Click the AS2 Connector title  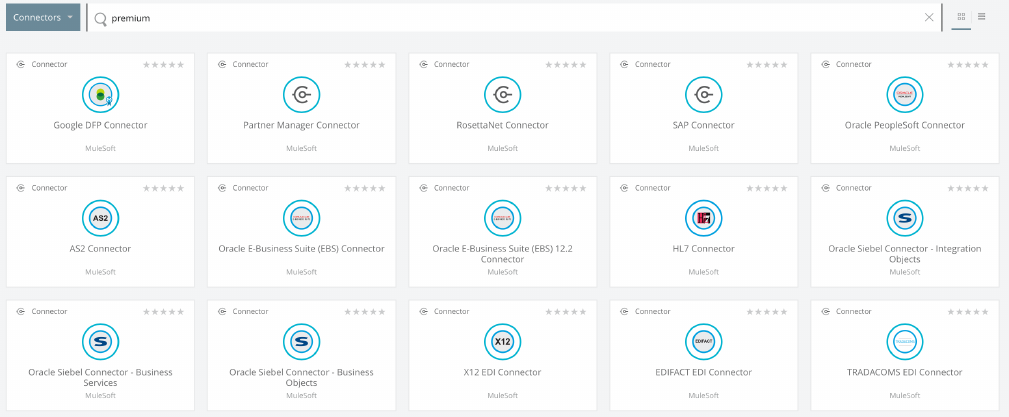(x=100, y=249)
